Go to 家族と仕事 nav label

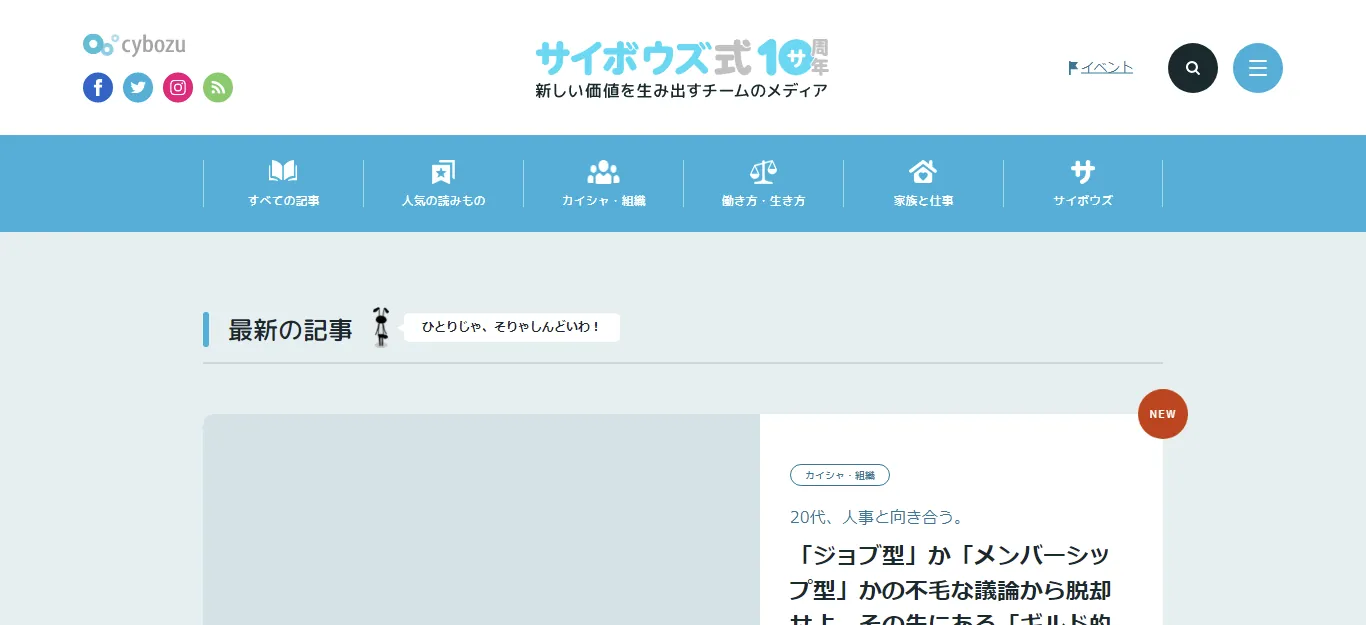pos(923,201)
